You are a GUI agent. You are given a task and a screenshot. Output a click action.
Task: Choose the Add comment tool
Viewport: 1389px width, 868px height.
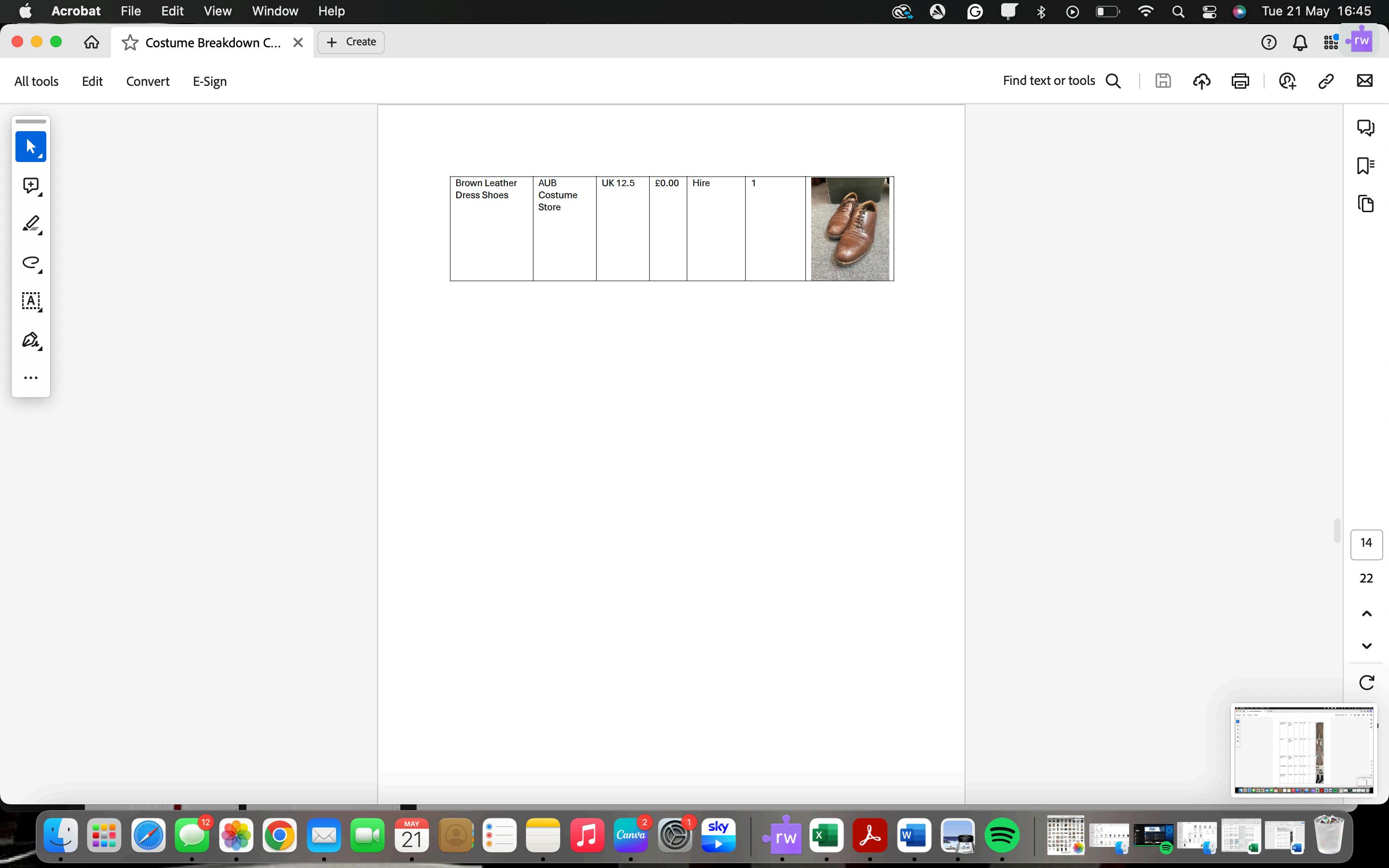pos(30,186)
